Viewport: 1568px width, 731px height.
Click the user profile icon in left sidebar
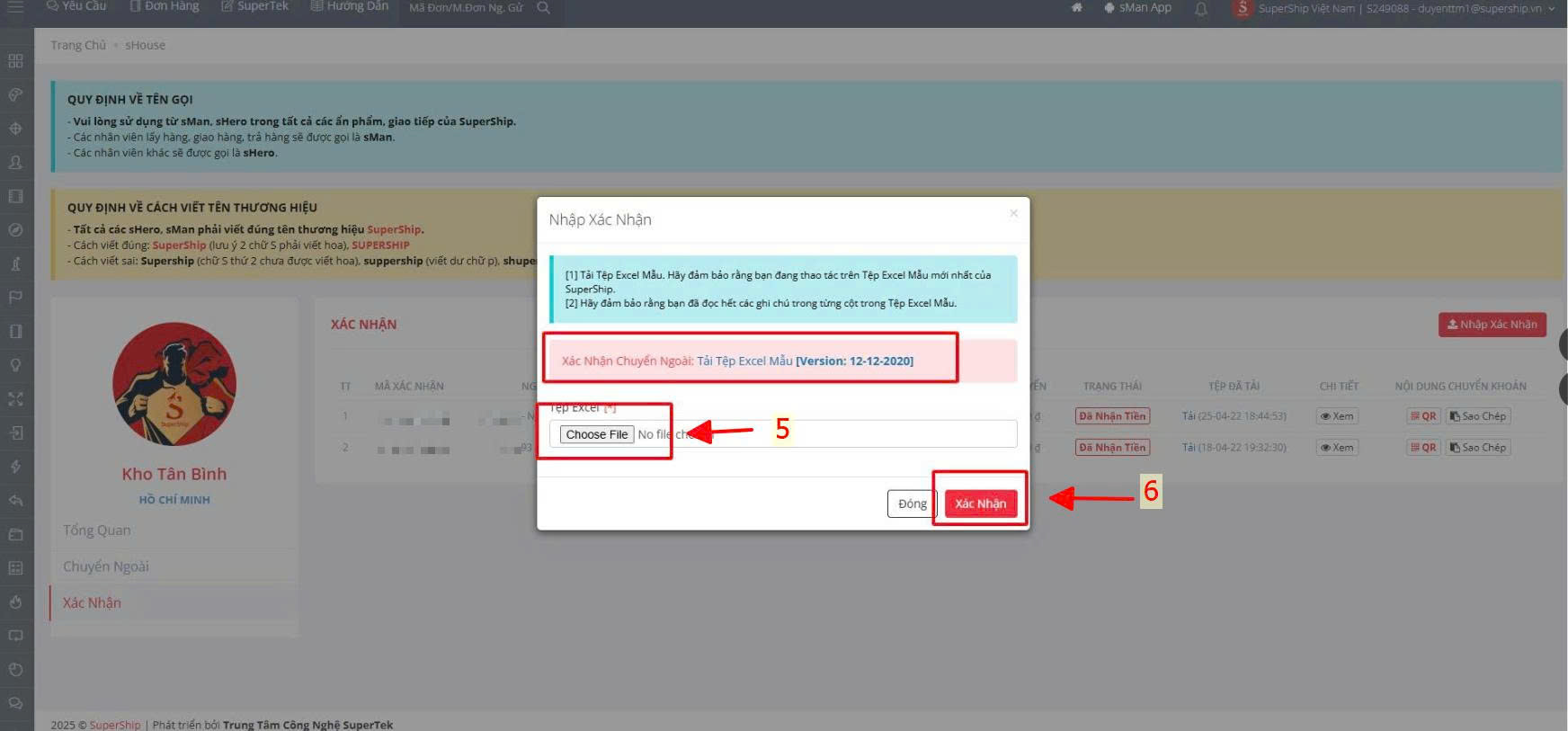tap(15, 163)
